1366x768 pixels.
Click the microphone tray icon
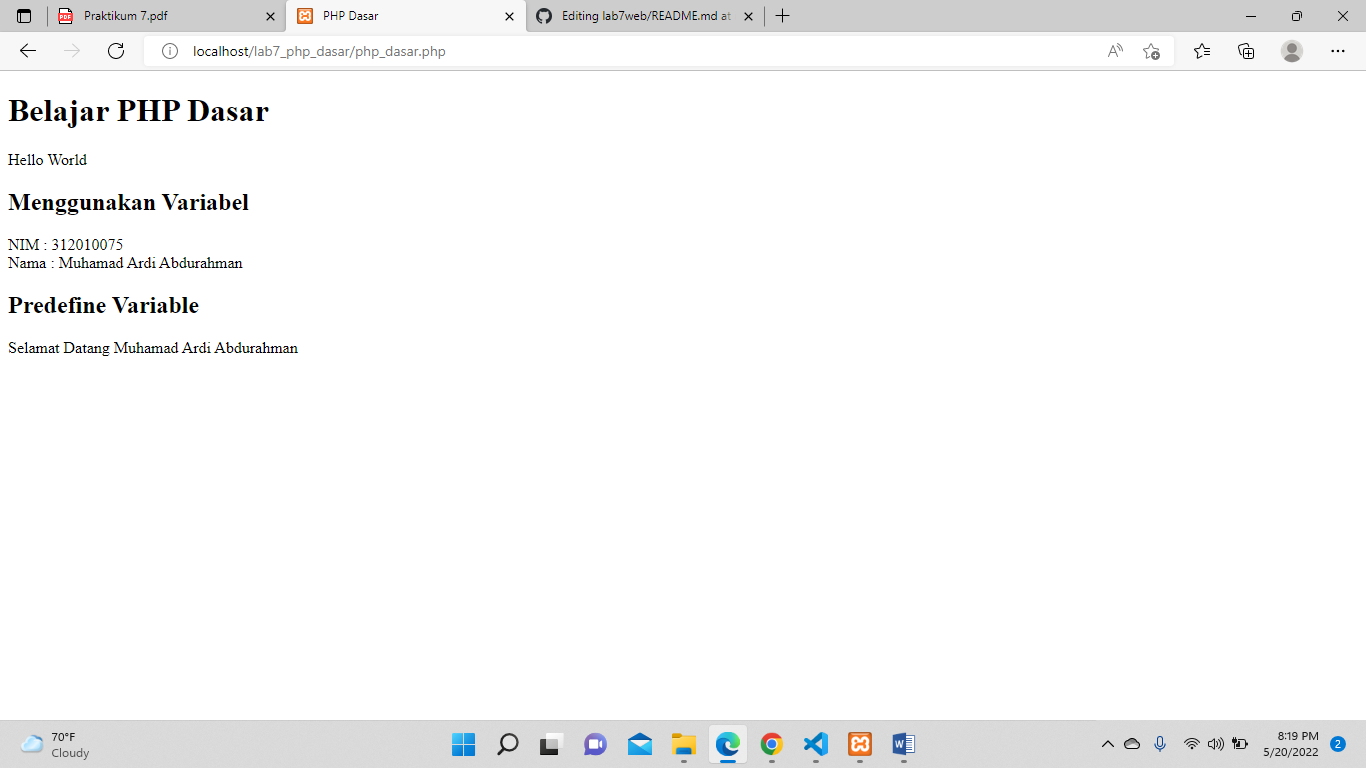[1160, 744]
